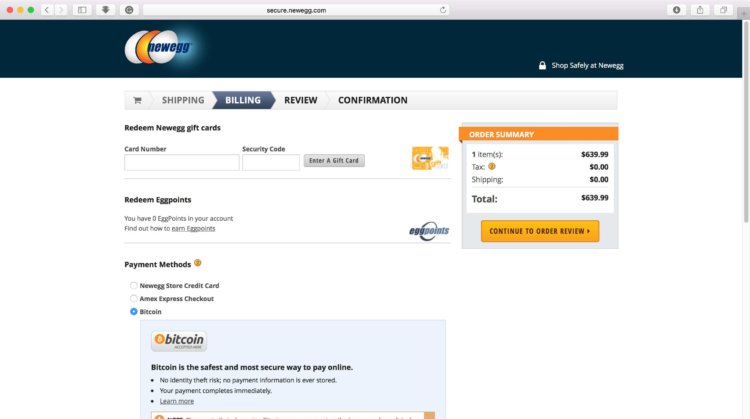The width and height of the screenshot is (750, 419).
Task: Click the shopping cart step icon
Action: [137, 100]
